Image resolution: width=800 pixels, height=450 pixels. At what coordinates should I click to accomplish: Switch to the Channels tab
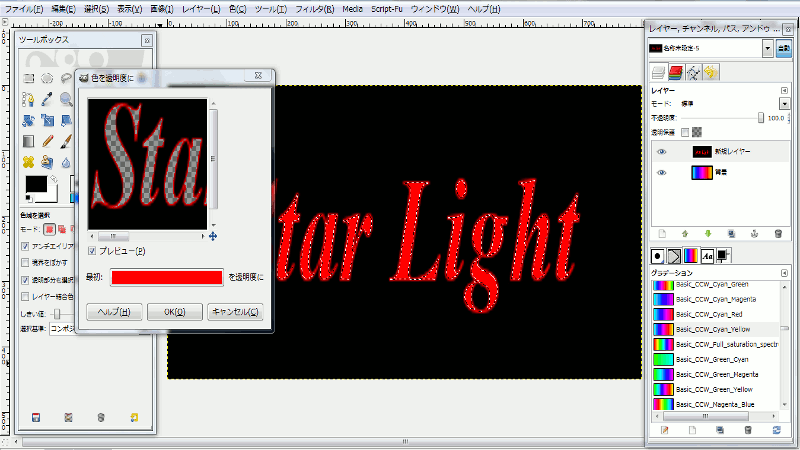pos(676,72)
